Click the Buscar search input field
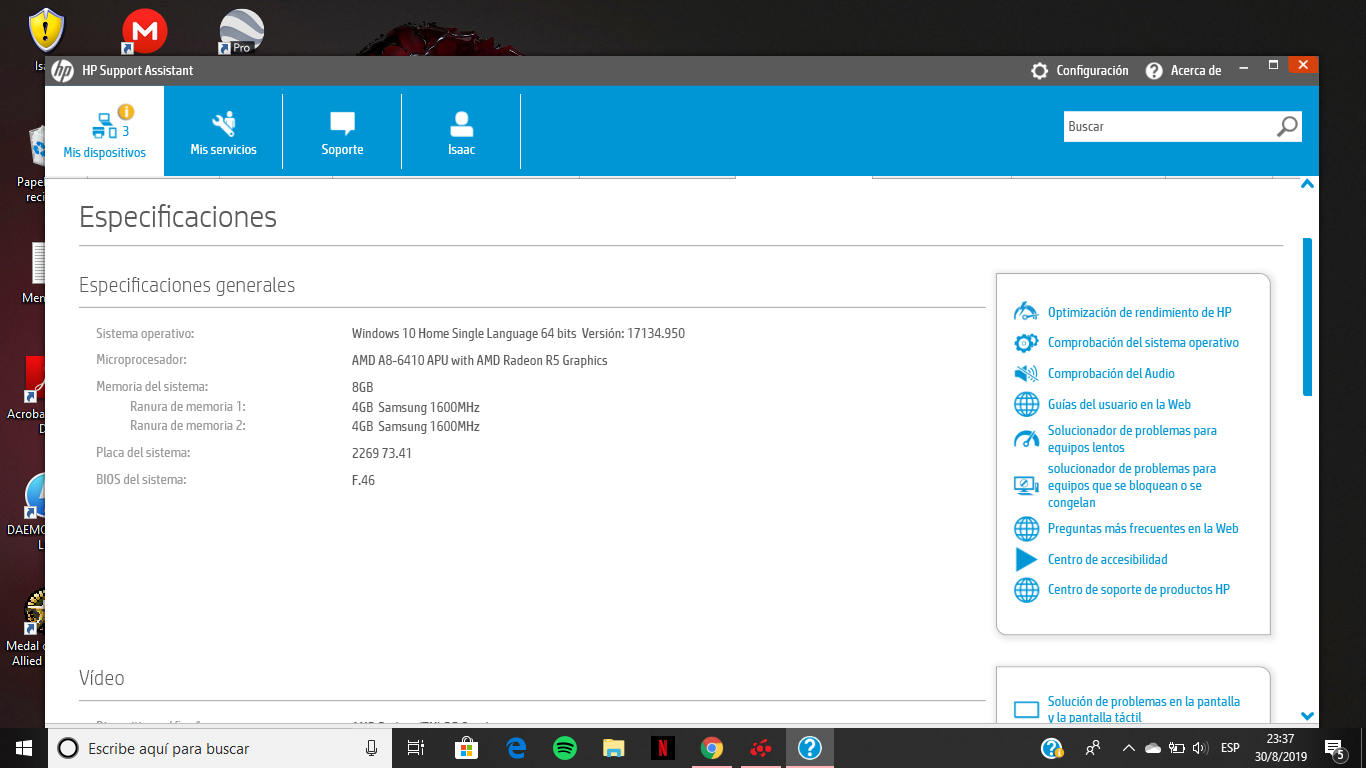 [x=1167, y=127]
